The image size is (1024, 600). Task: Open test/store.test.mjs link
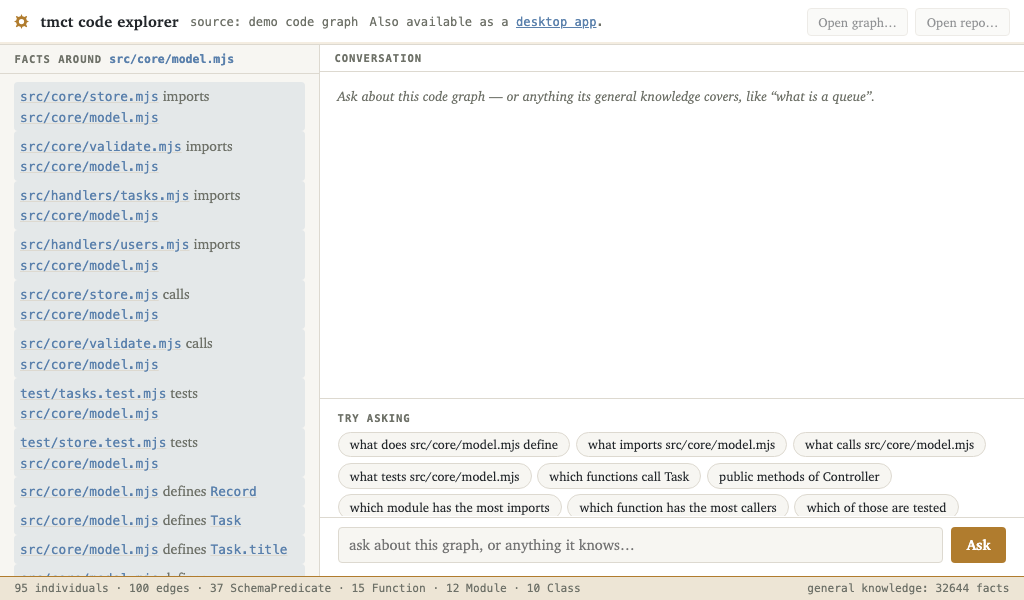93,442
